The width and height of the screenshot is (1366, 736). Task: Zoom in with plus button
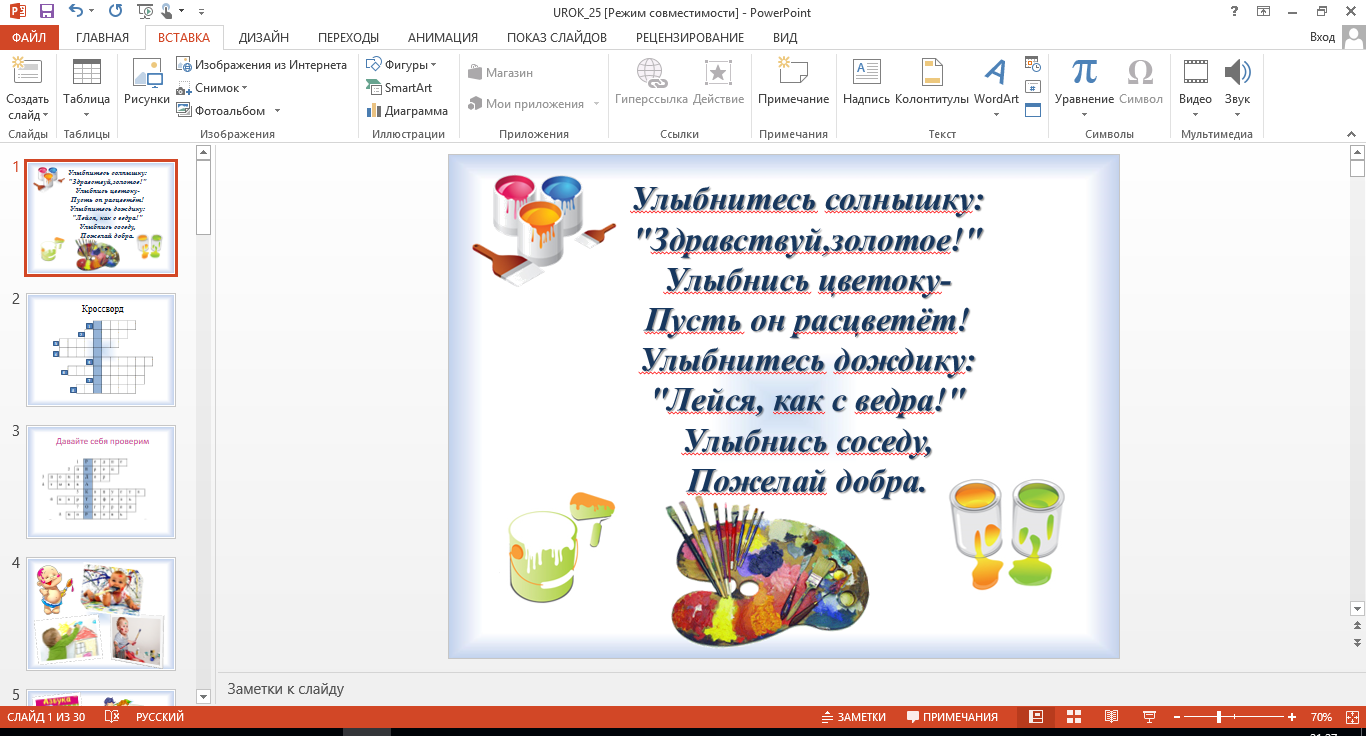tap(1292, 717)
